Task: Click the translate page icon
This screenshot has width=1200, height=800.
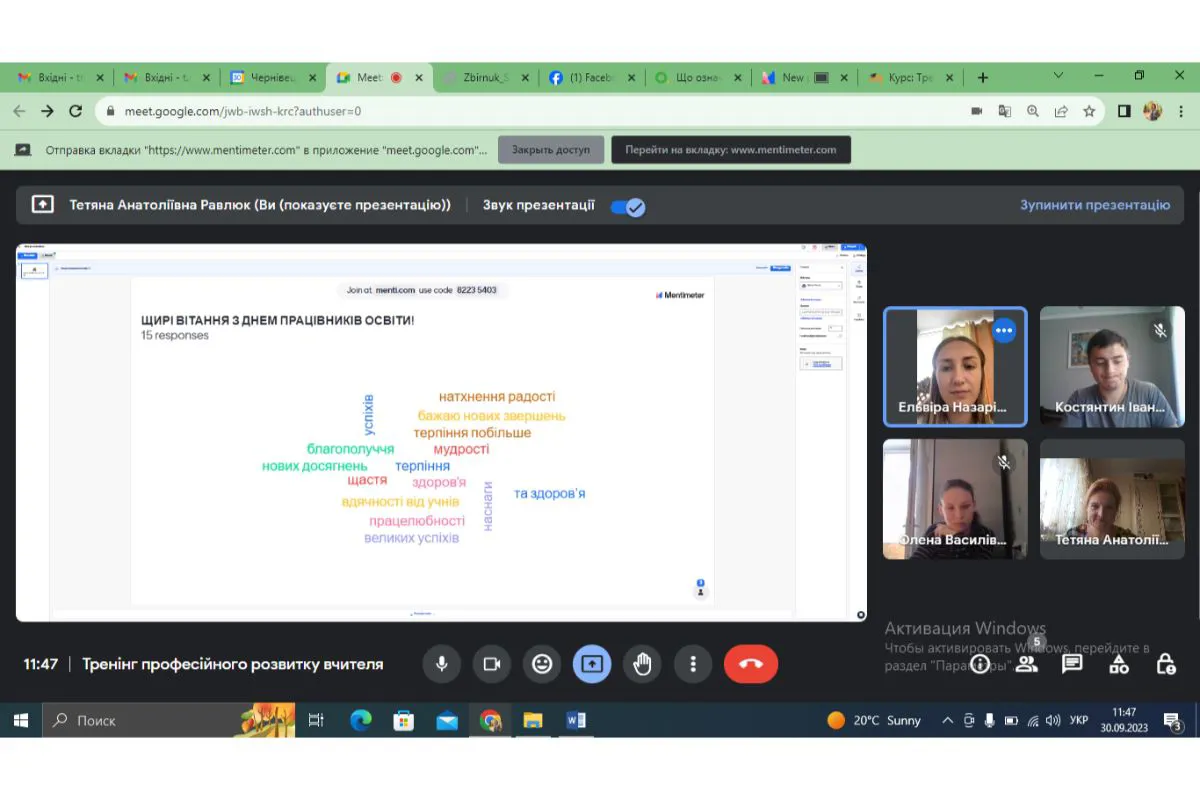Action: 1005,111
